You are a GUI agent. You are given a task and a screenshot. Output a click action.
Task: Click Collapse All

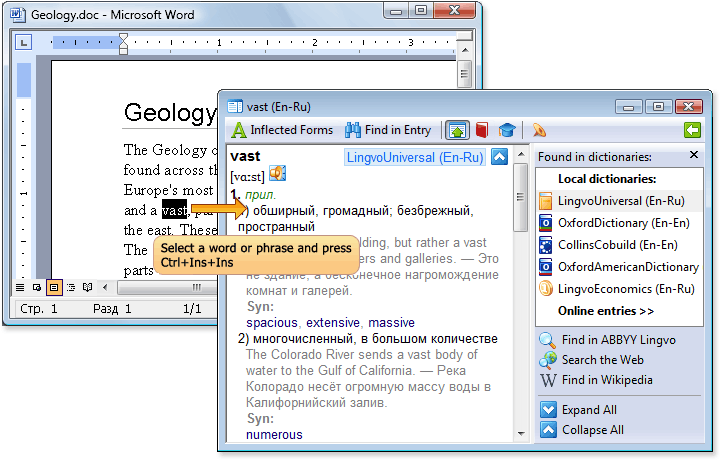582,430
